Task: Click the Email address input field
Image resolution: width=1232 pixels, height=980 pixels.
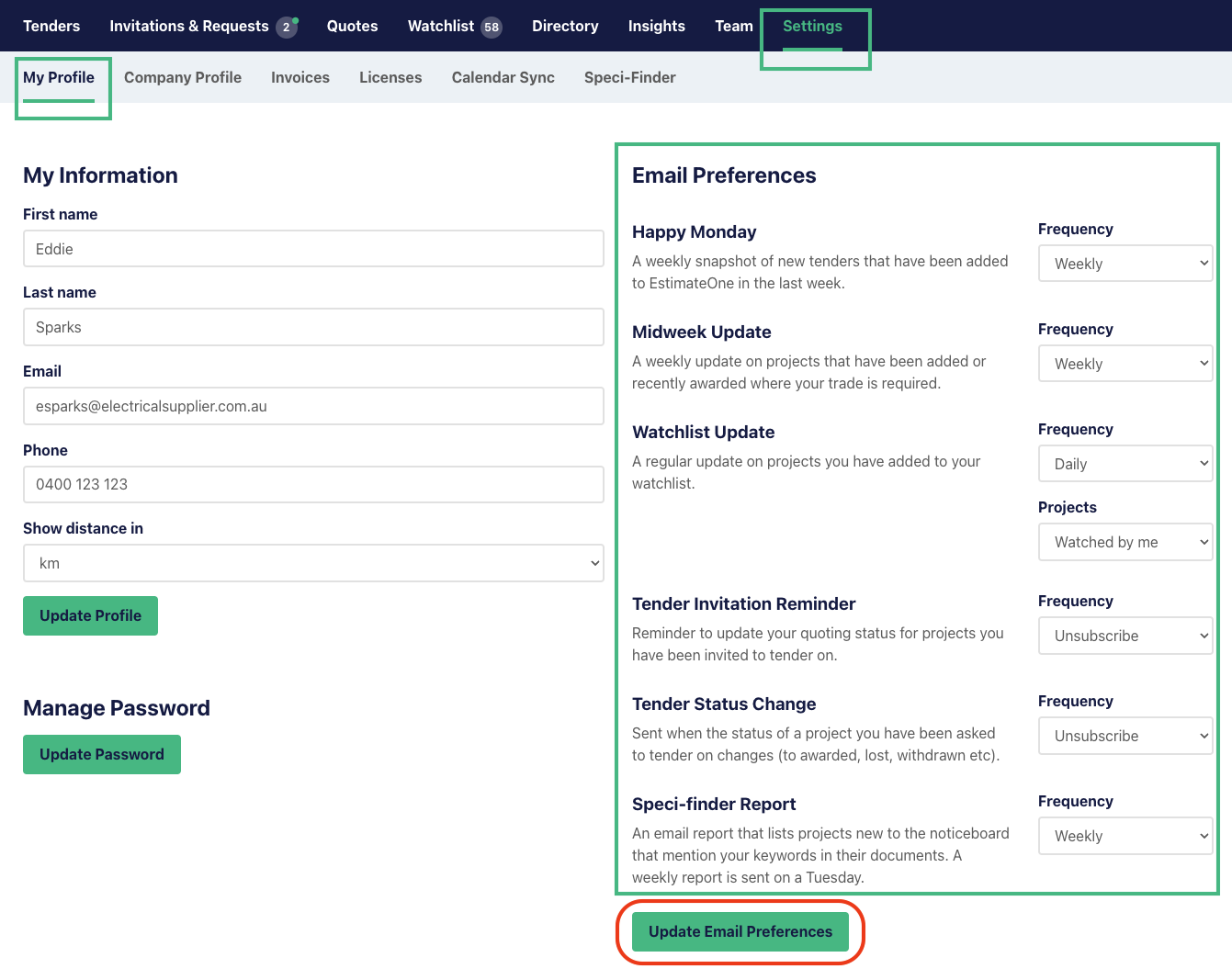Action: pyautogui.click(x=313, y=406)
